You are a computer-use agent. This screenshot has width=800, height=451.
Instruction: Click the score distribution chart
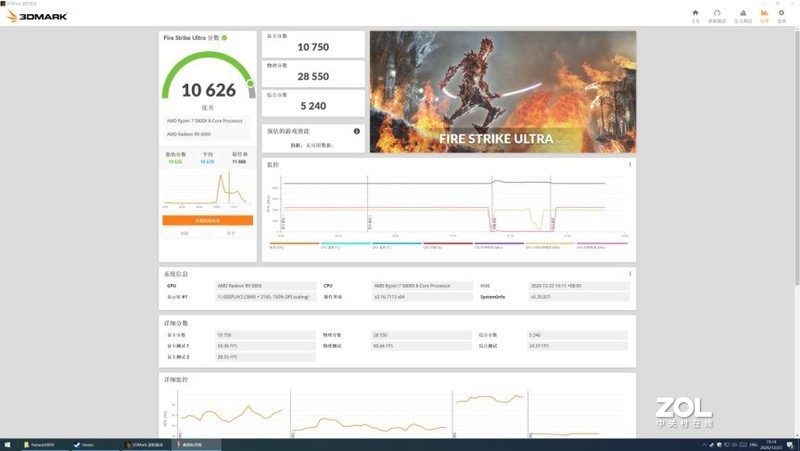pyautogui.click(x=207, y=190)
